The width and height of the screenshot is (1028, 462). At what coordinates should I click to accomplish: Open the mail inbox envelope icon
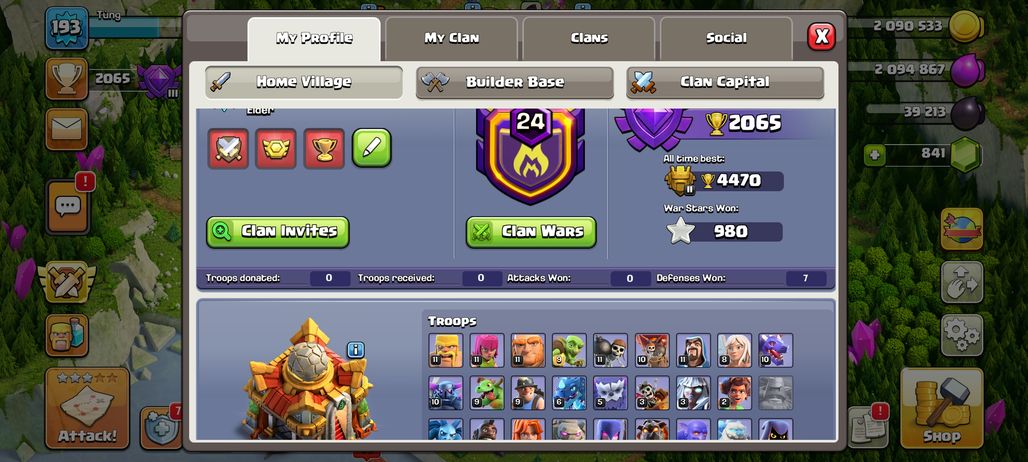(66, 129)
